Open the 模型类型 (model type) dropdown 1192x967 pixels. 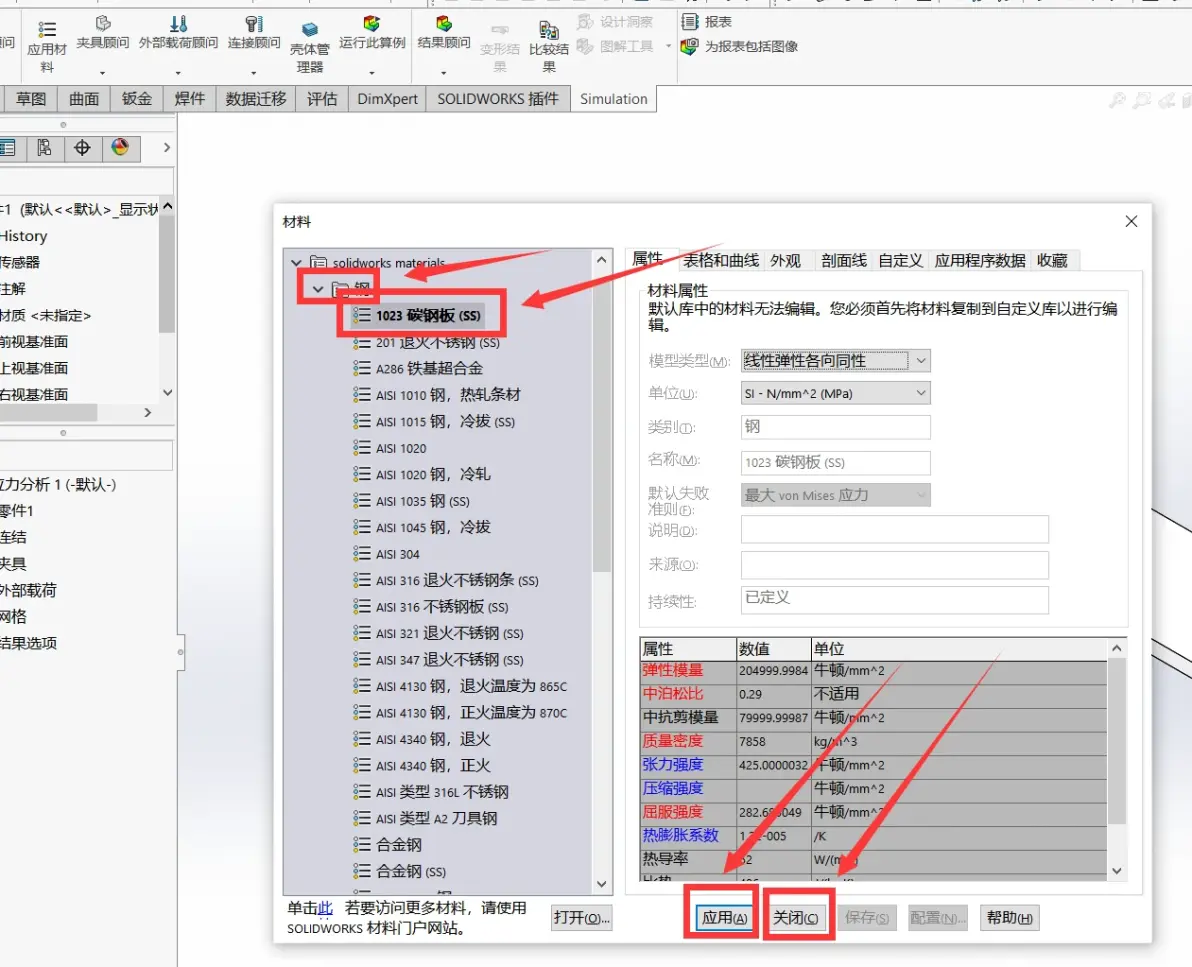pos(835,361)
